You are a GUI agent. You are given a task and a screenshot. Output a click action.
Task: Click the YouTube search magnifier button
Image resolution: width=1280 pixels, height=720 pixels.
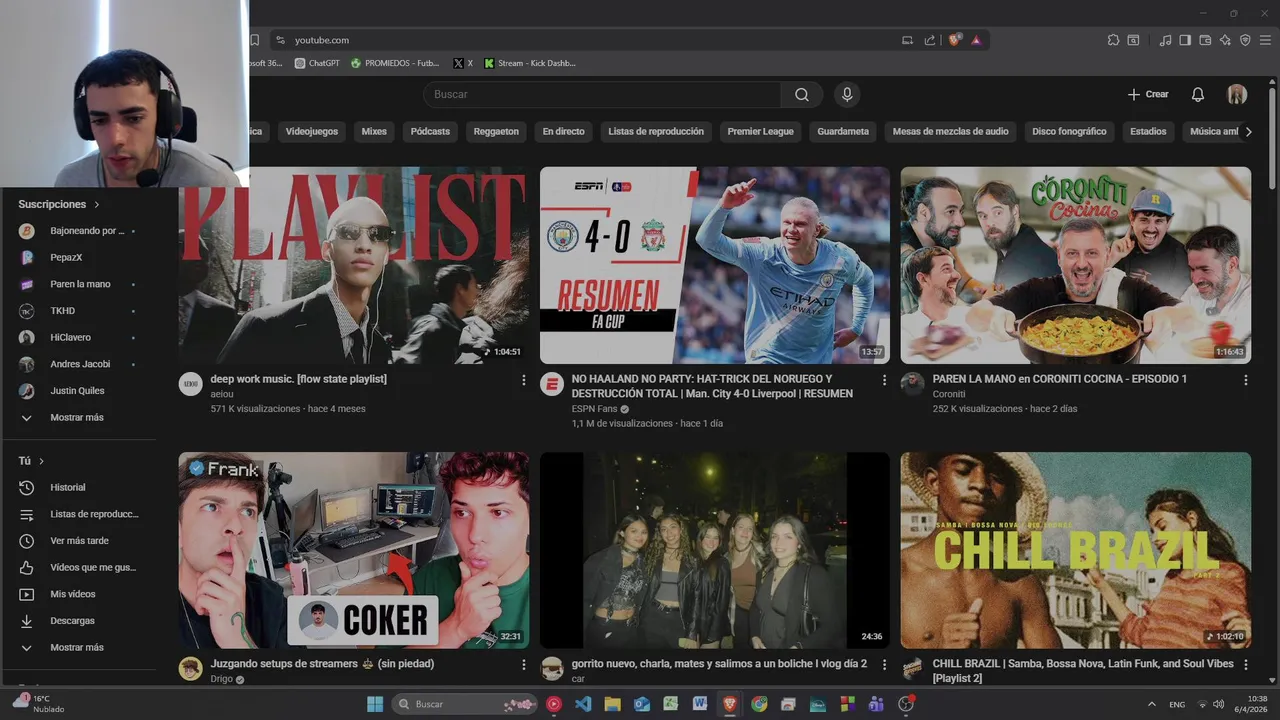[802, 94]
